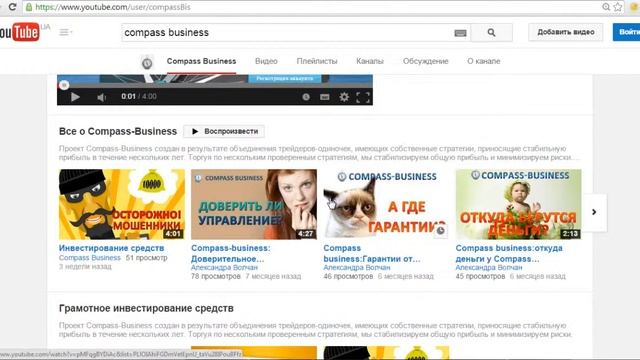
Task: Click the search magnifier button
Action: coord(491,32)
